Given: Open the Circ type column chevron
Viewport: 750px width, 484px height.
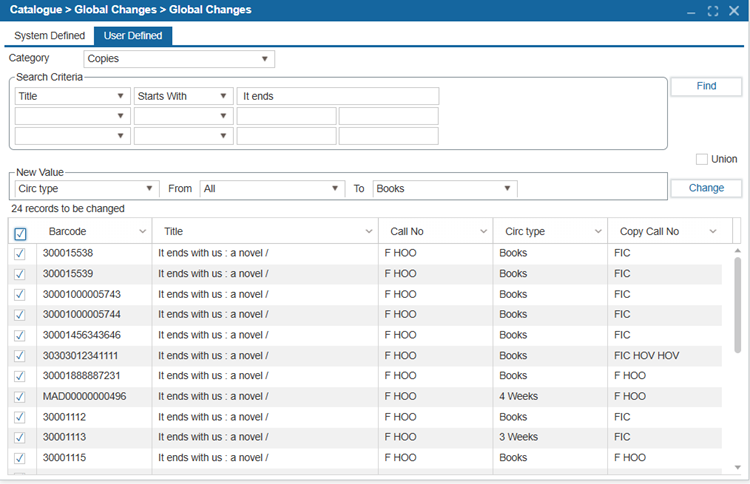Looking at the screenshot, I should pyautogui.click(x=598, y=231).
